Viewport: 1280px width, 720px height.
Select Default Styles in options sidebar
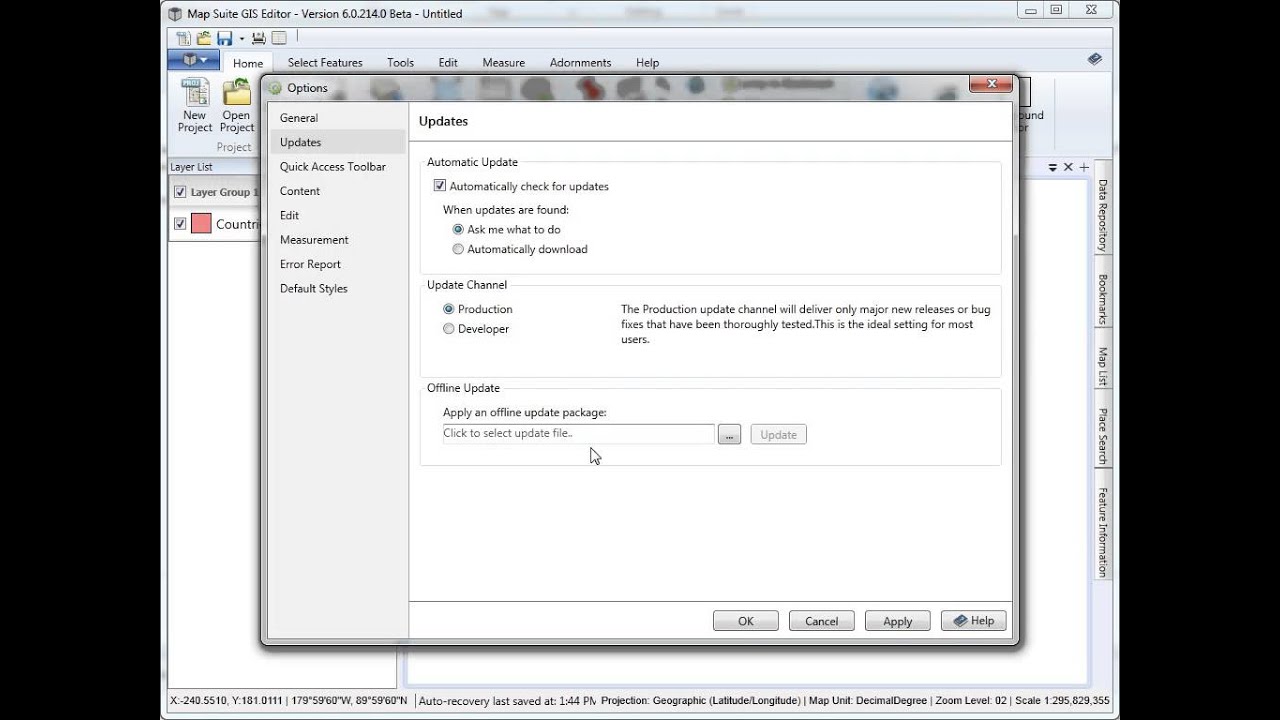338,288
